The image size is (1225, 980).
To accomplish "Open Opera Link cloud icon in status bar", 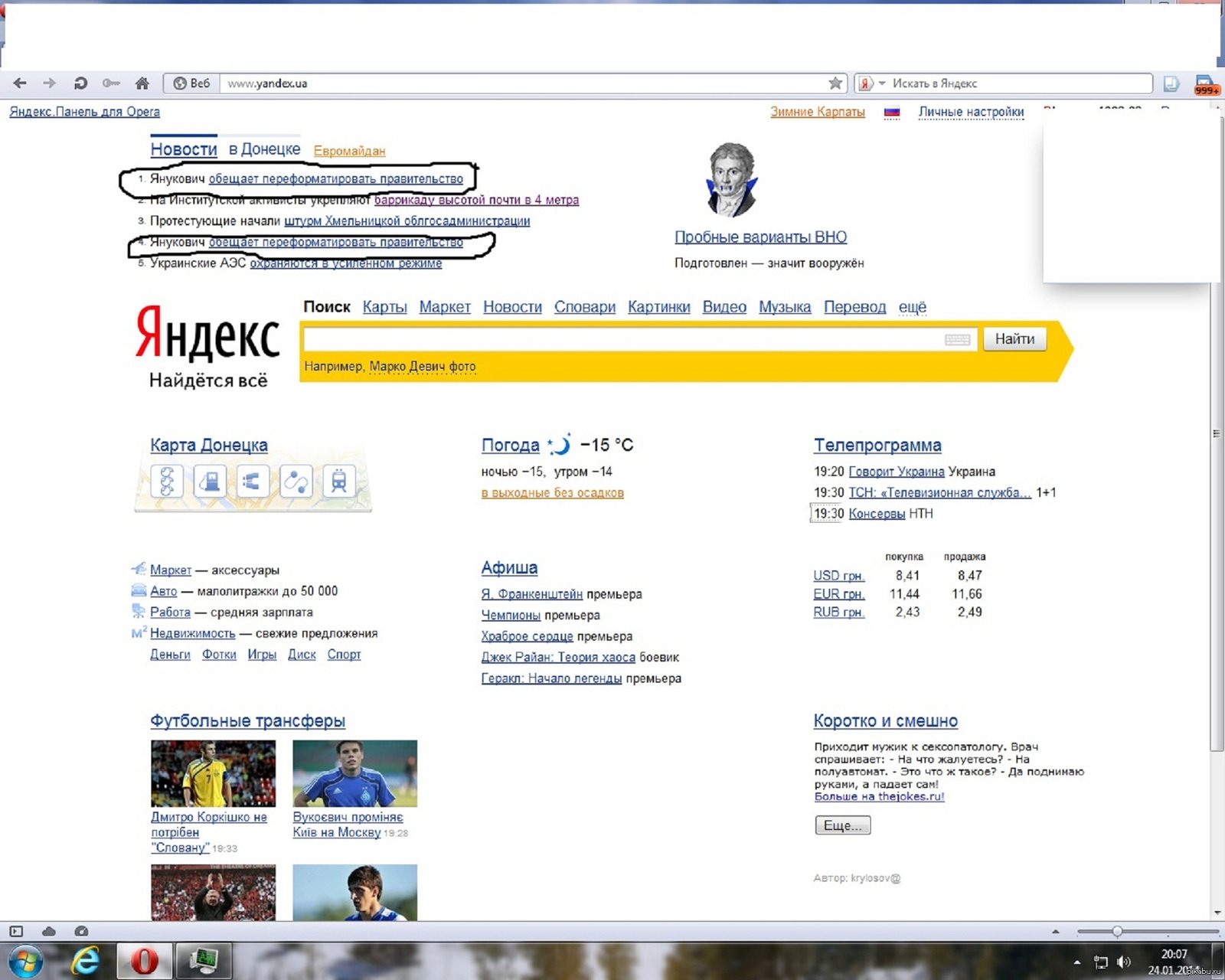I will (48, 932).
